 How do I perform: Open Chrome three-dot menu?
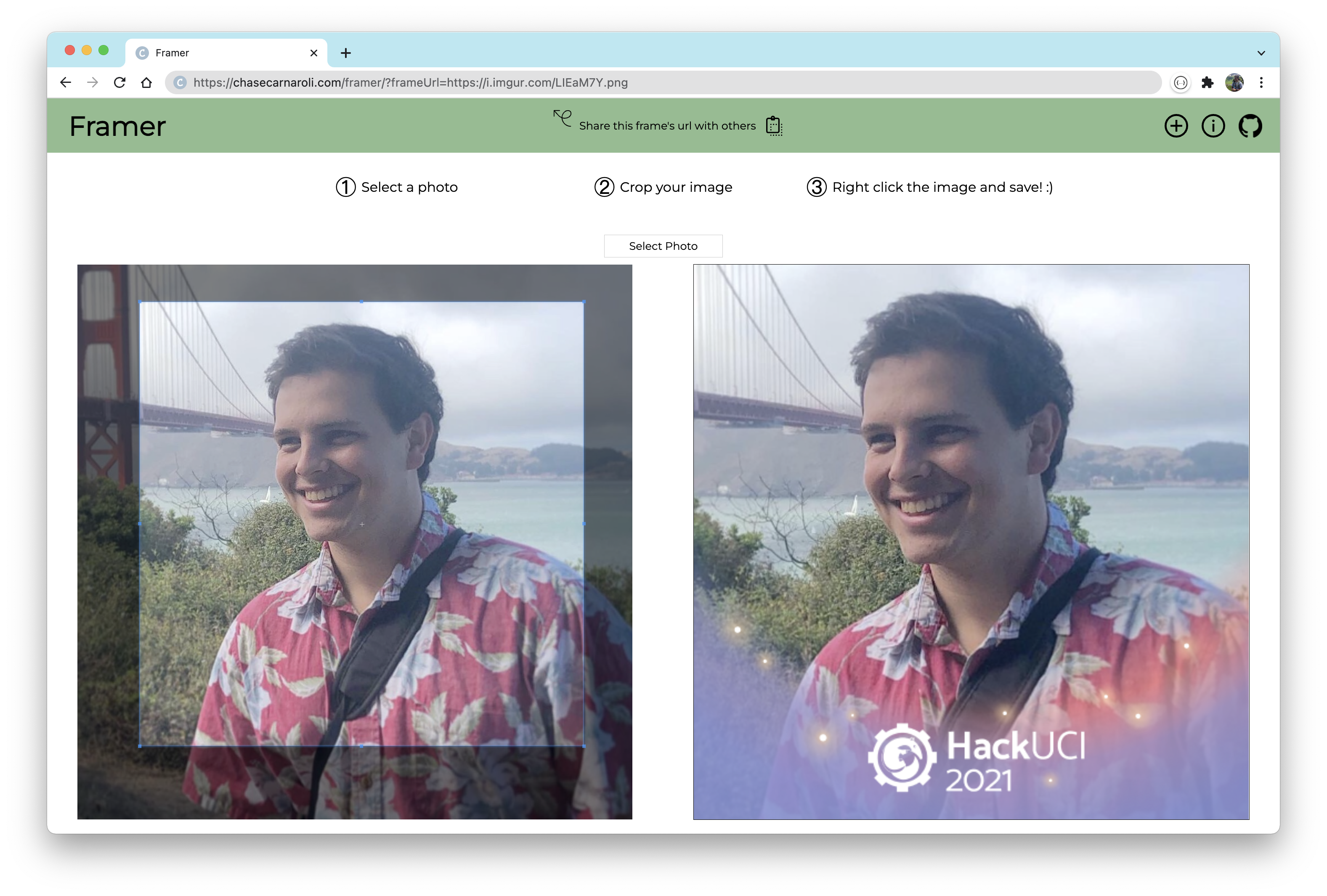pos(1261,82)
